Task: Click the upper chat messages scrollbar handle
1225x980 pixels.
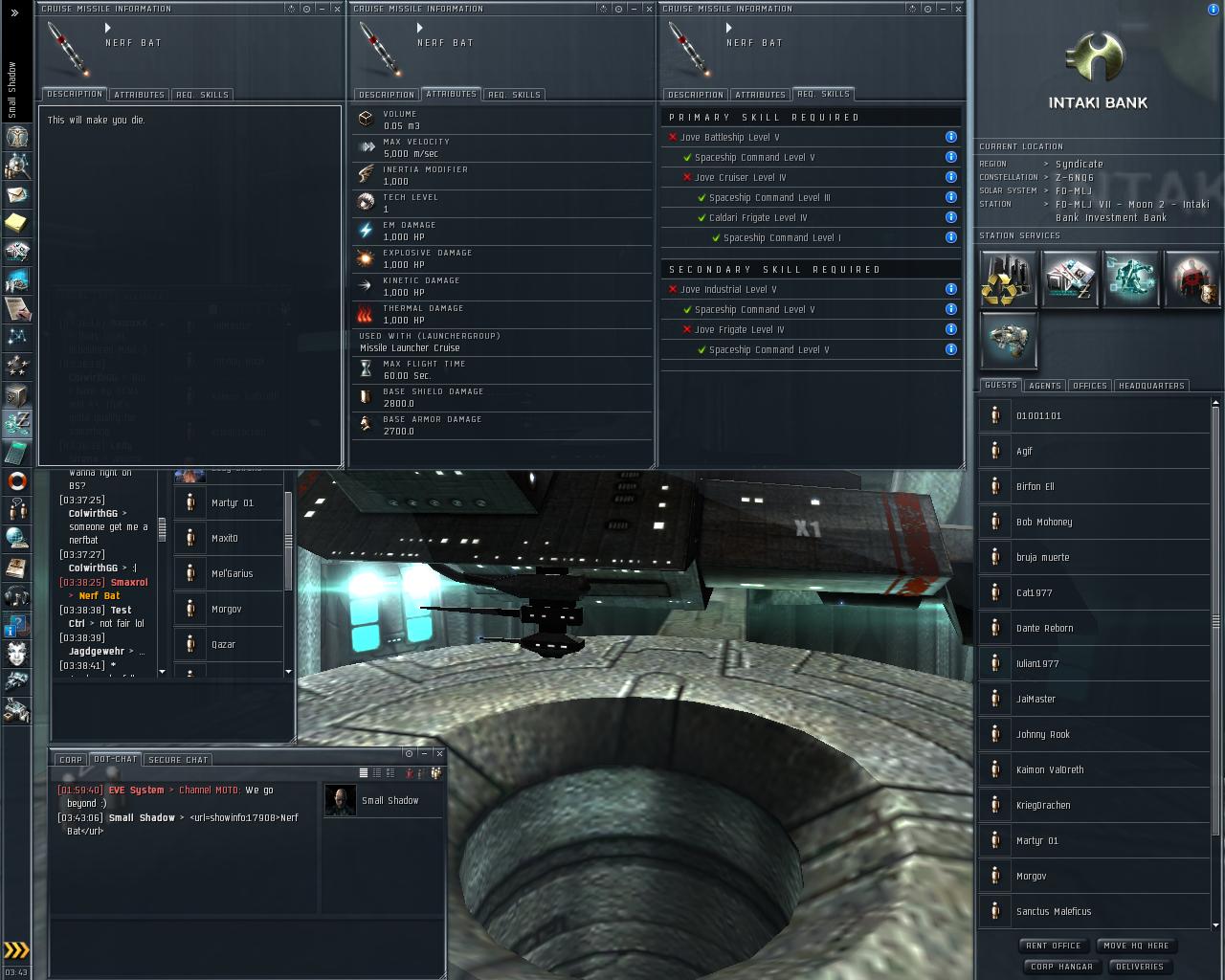Action: tap(162, 529)
